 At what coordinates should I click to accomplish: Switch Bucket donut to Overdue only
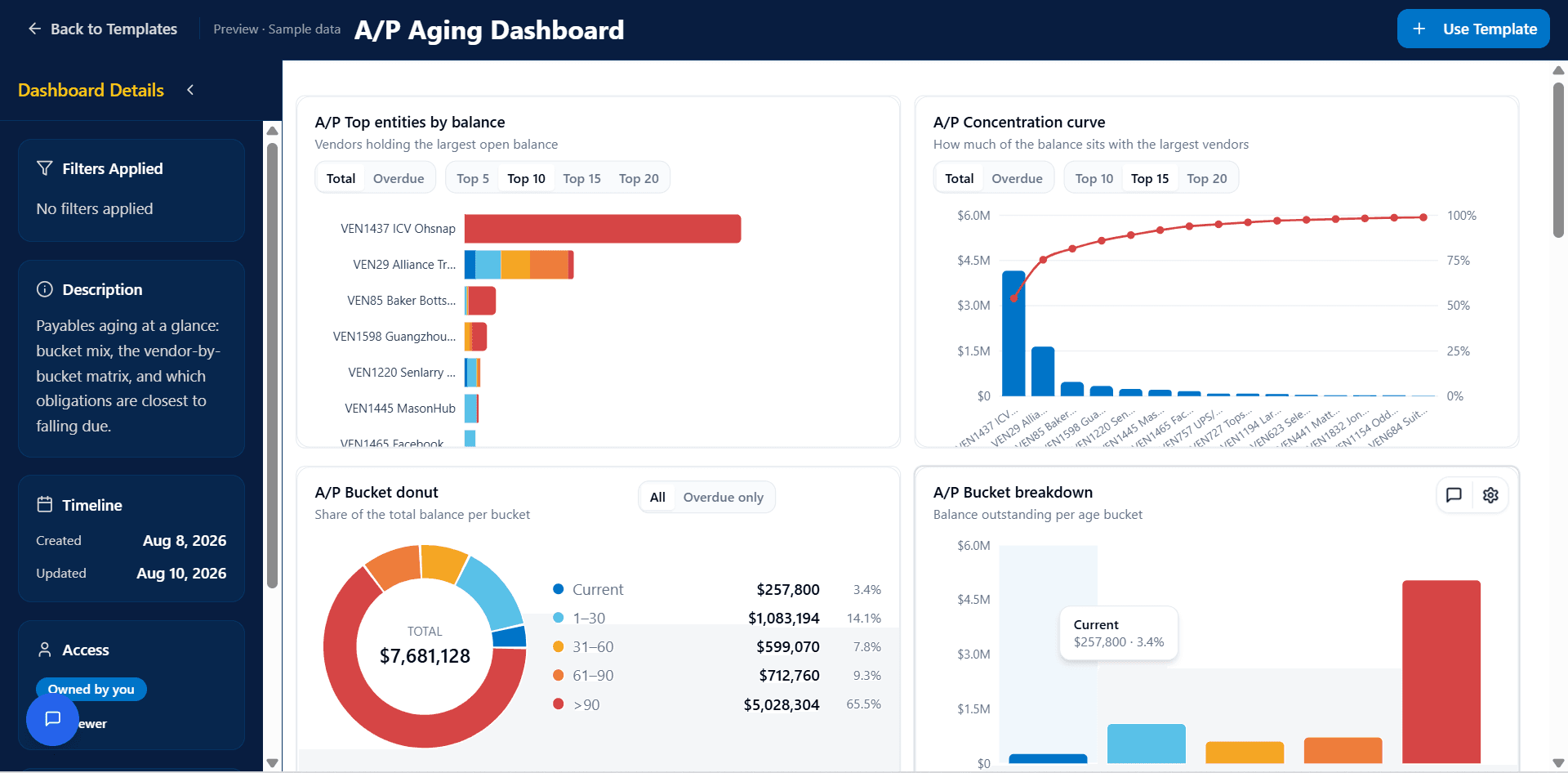(723, 497)
